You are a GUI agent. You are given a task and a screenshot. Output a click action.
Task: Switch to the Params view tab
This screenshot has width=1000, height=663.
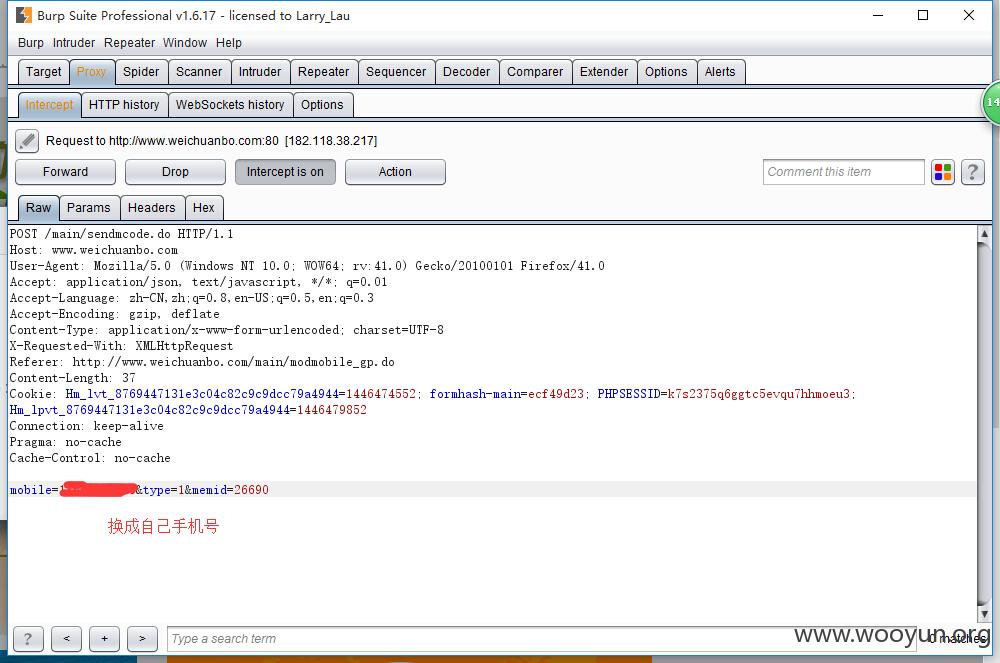89,208
